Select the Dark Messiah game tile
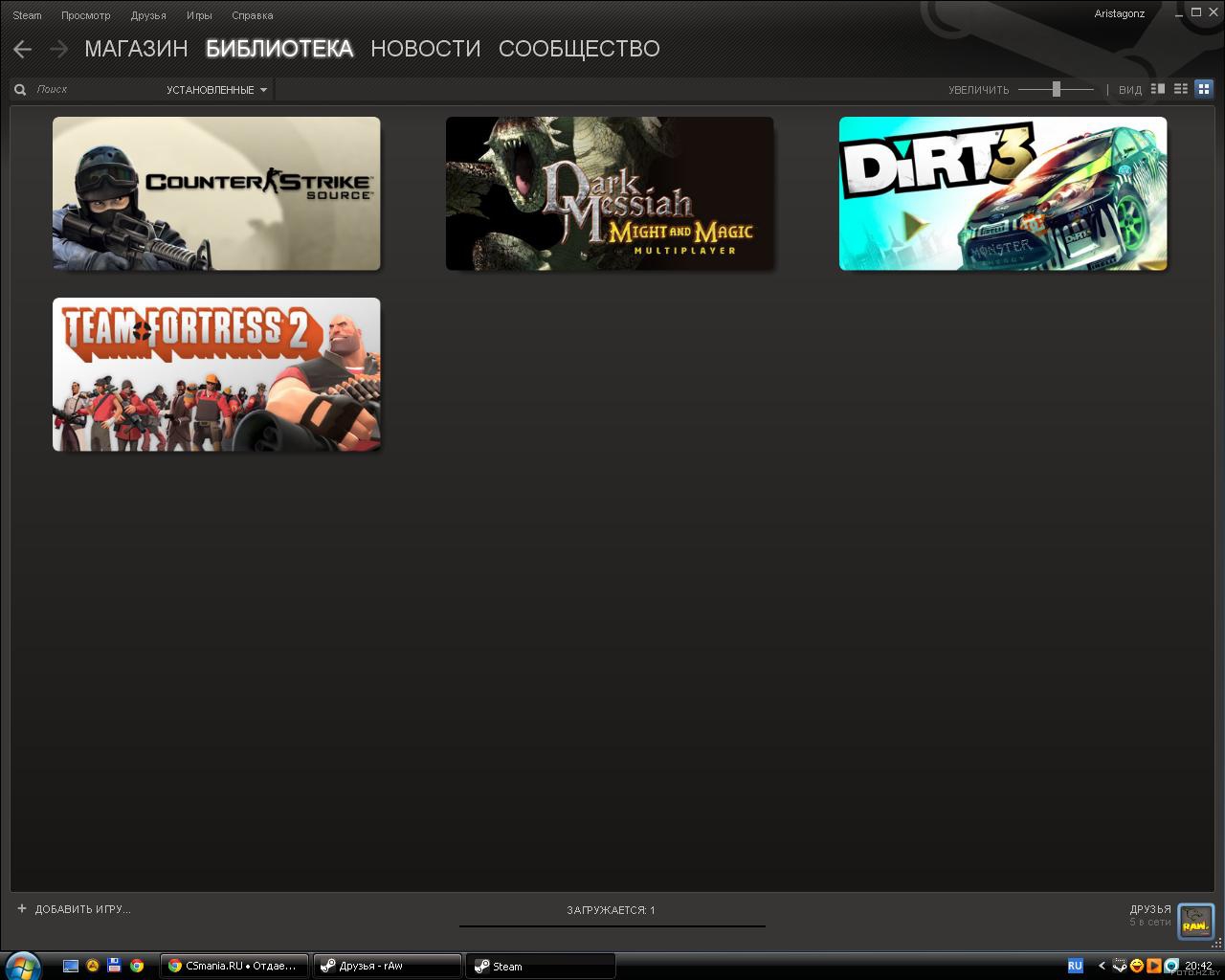 tap(610, 193)
